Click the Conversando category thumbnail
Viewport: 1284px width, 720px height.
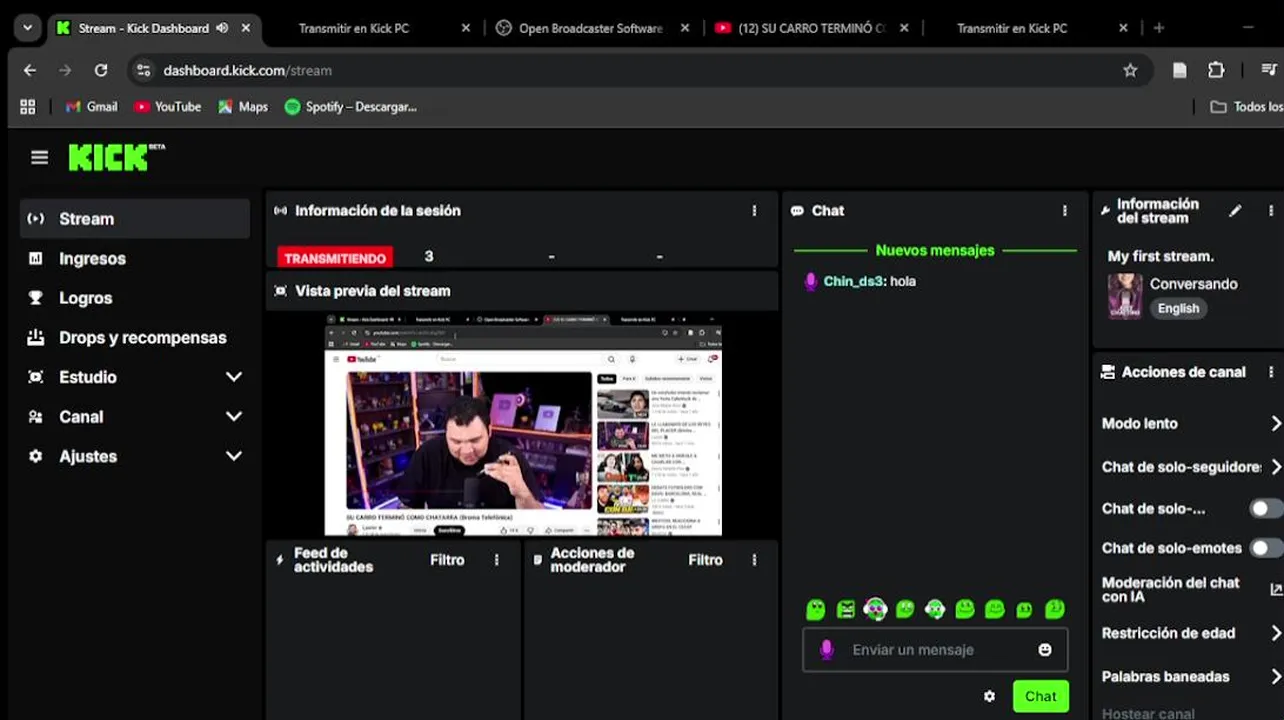1124,296
